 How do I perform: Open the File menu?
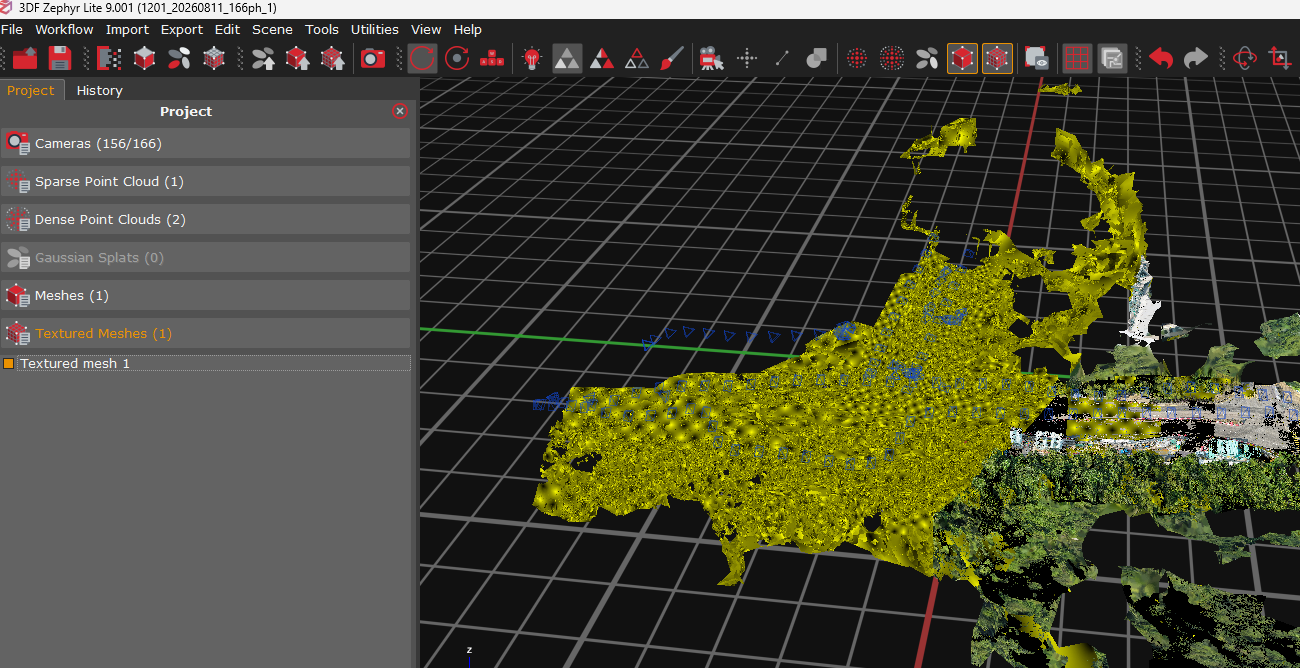coord(12,29)
